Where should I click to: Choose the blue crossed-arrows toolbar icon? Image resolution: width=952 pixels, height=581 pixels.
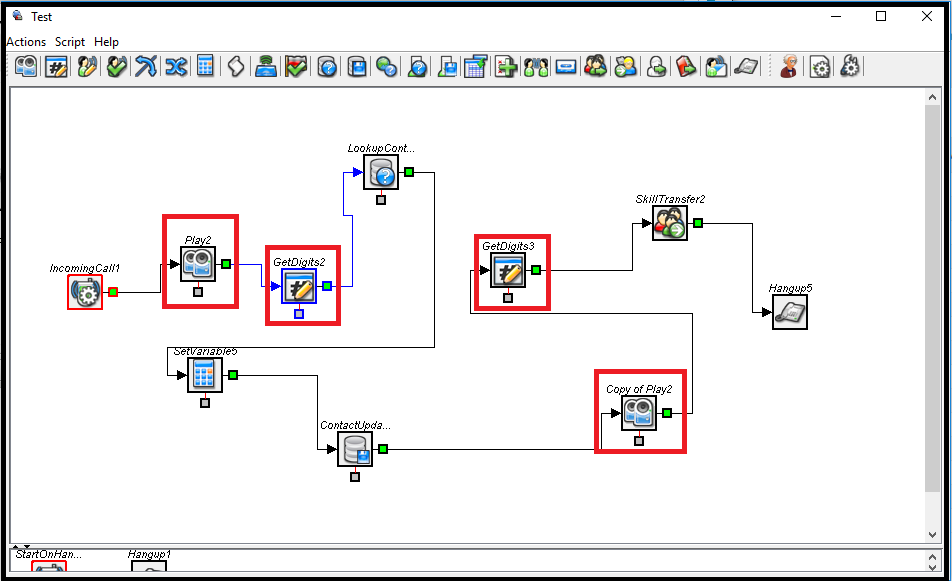click(x=176, y=66)
